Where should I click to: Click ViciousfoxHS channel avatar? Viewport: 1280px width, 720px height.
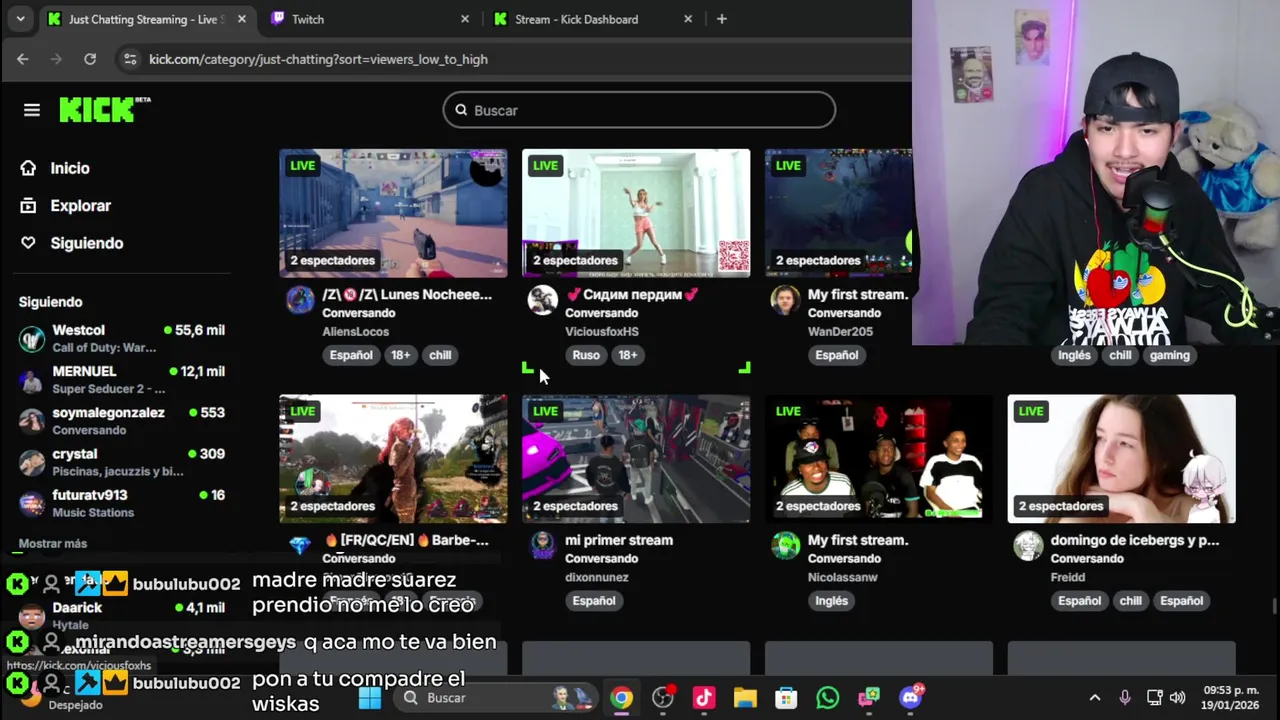click(x=543, y=300)
